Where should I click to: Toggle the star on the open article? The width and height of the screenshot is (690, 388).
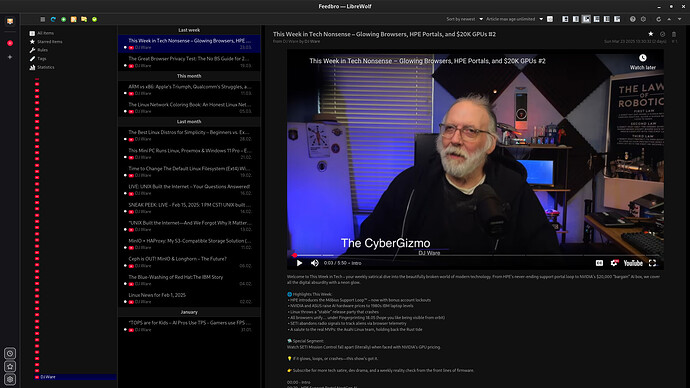click(x=650, y=34)
